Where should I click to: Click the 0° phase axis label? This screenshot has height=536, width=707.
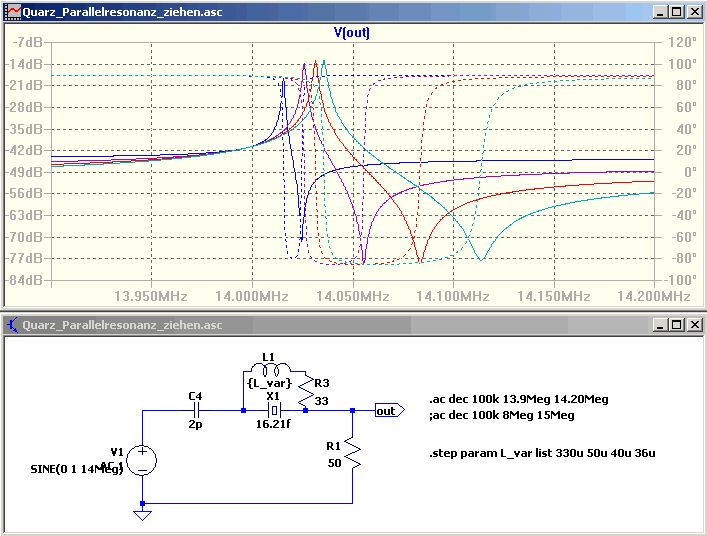click(690, 172)
